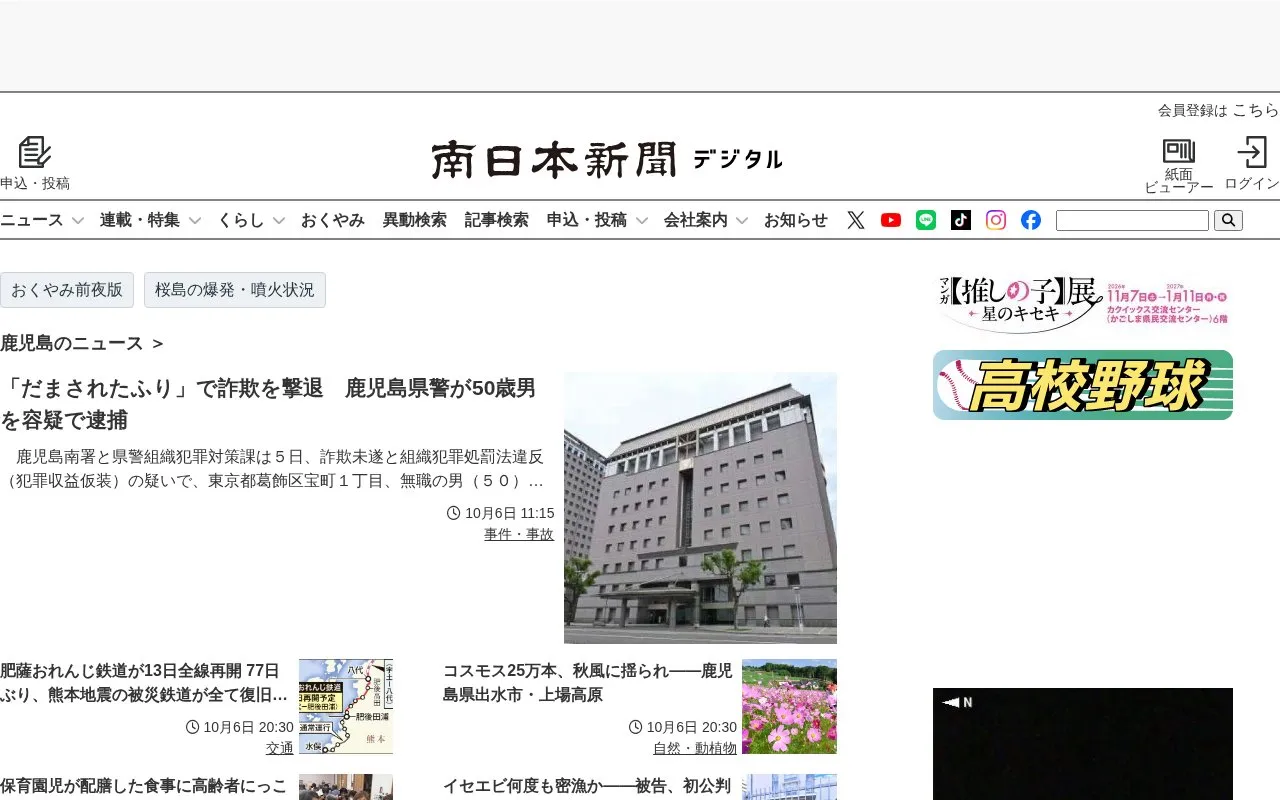
Task: Expand the ニュース menu
Action: tap(42, 220)
